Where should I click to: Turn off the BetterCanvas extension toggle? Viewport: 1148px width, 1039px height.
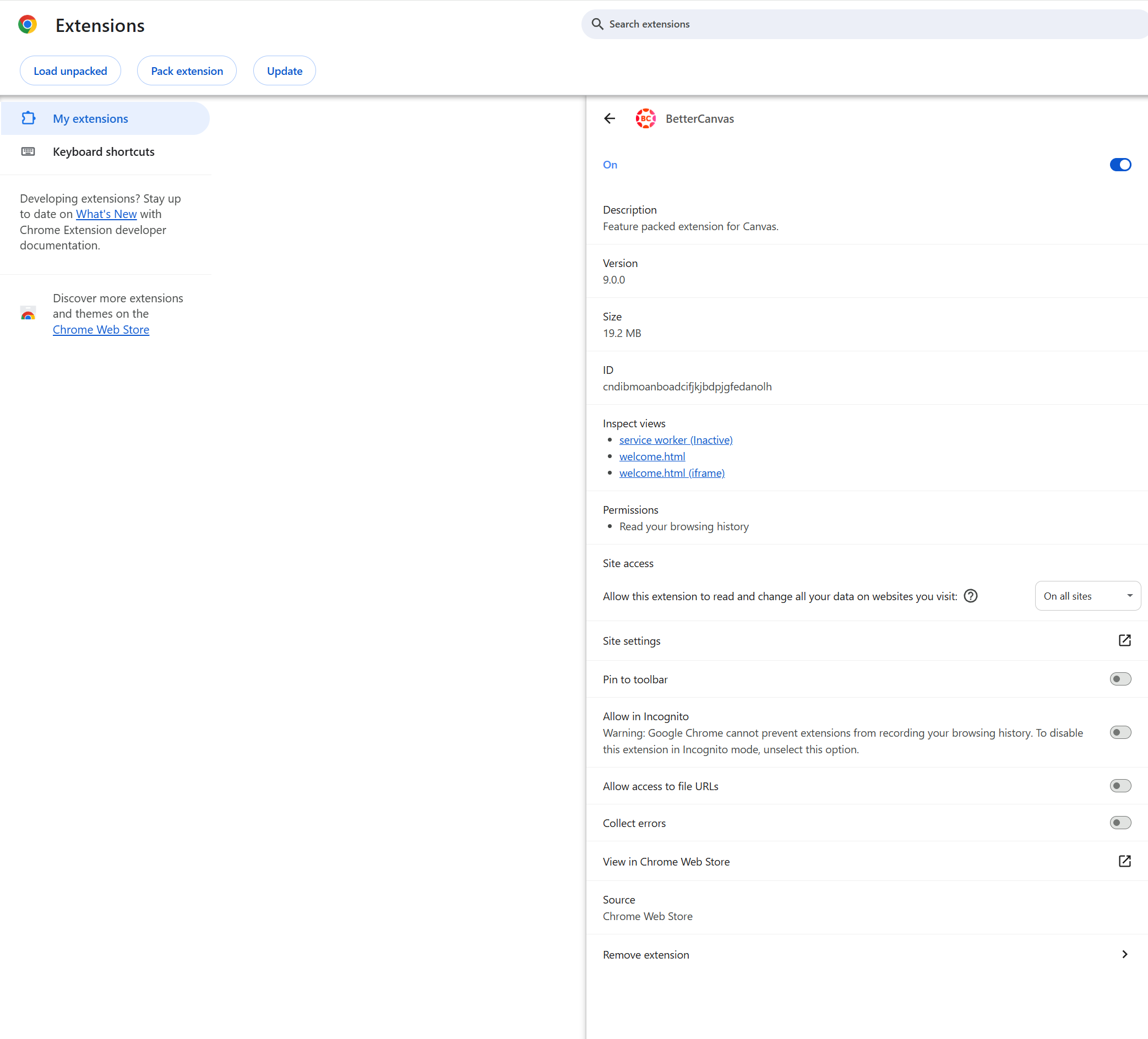click(x=1120, y=165)
